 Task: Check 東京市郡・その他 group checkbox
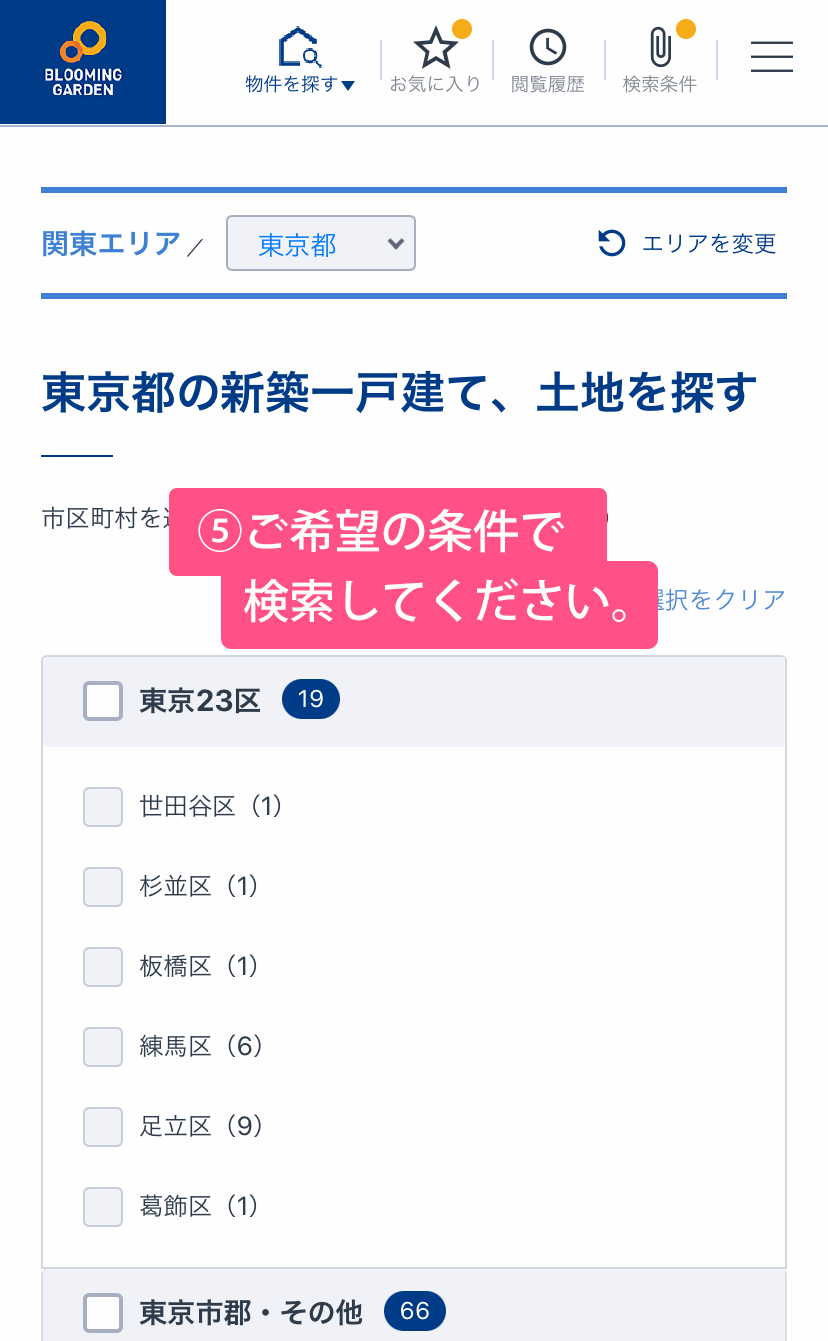(x=103, y=1312)
